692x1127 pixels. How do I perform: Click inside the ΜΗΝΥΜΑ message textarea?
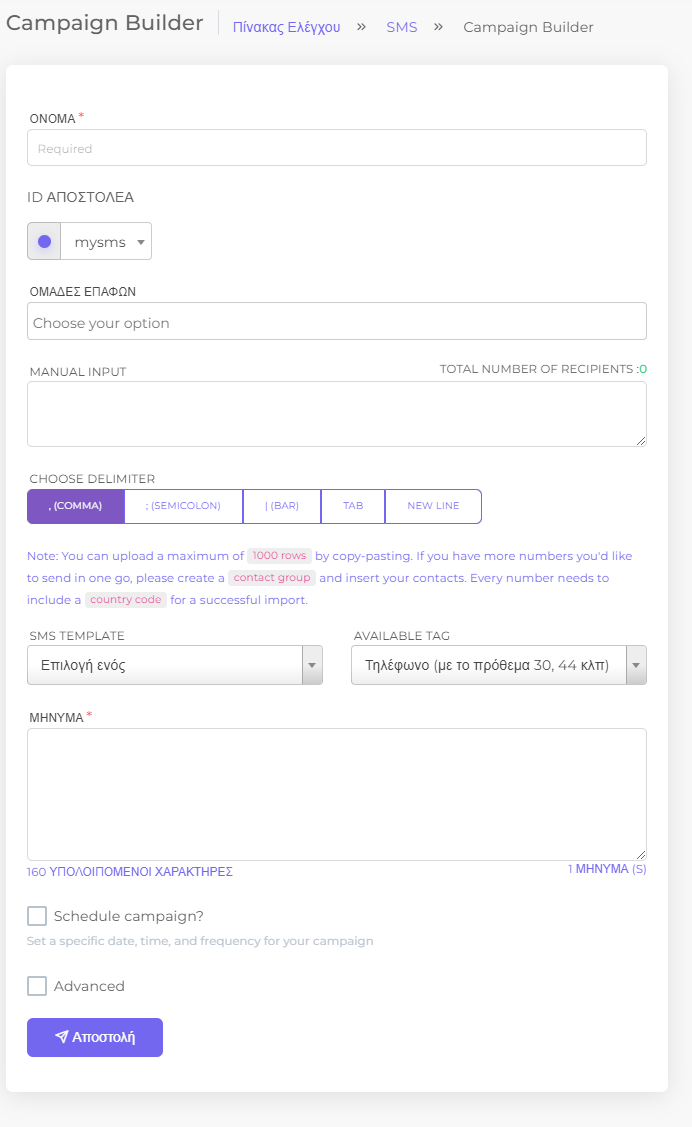[337, 794]
